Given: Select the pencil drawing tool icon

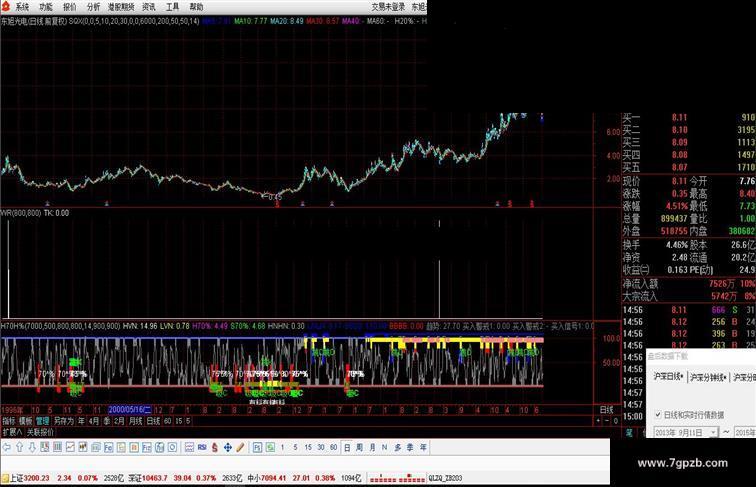Looking at the screenshot, I should coord(240,447).
